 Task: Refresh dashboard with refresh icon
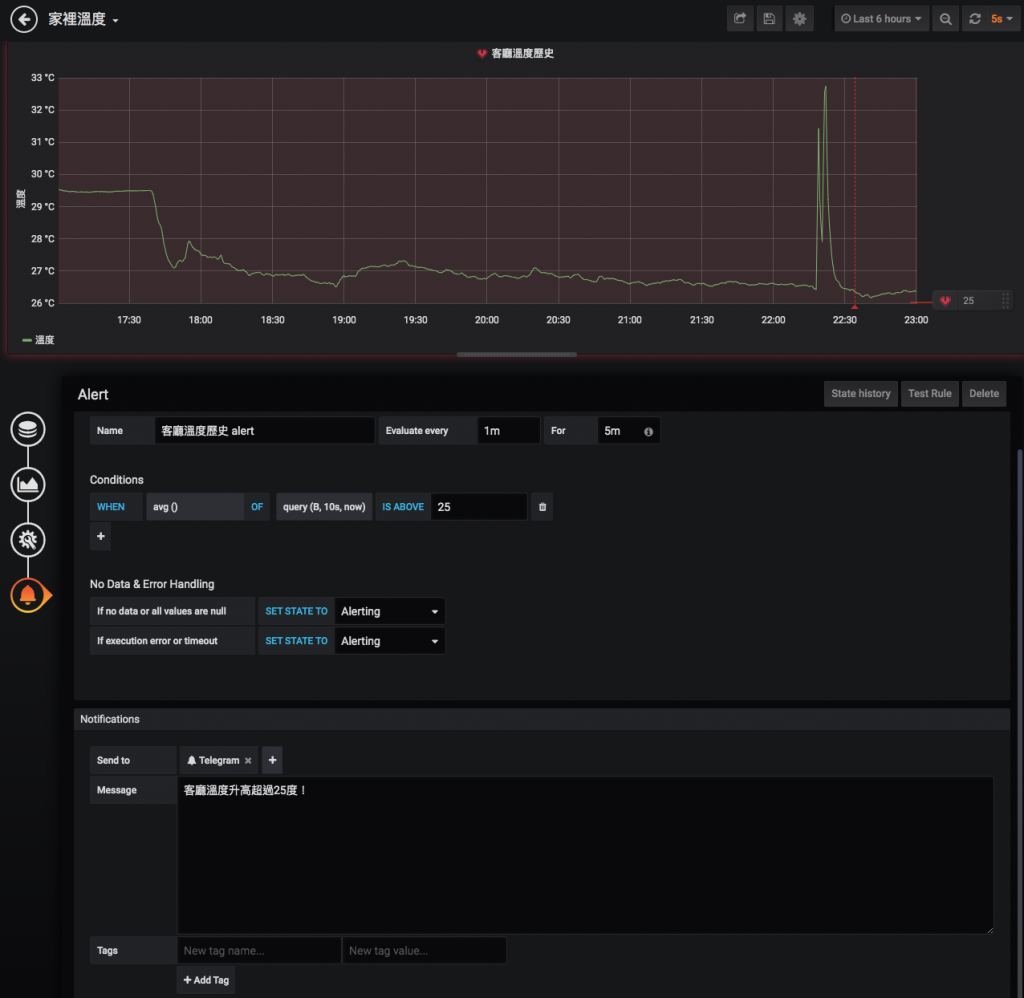point(974,19)
